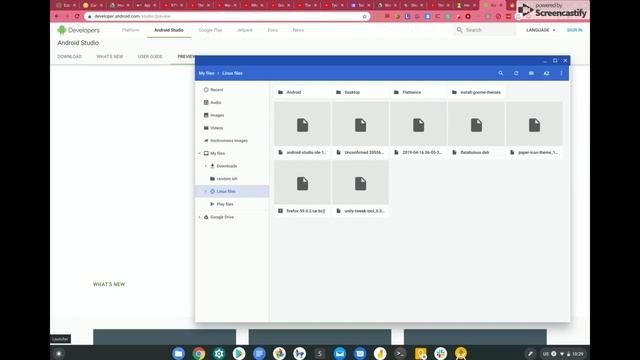The height and width of the screenshot is (360, 640).
Task: Open the News tab on Developers site
Action: point(298,30)
